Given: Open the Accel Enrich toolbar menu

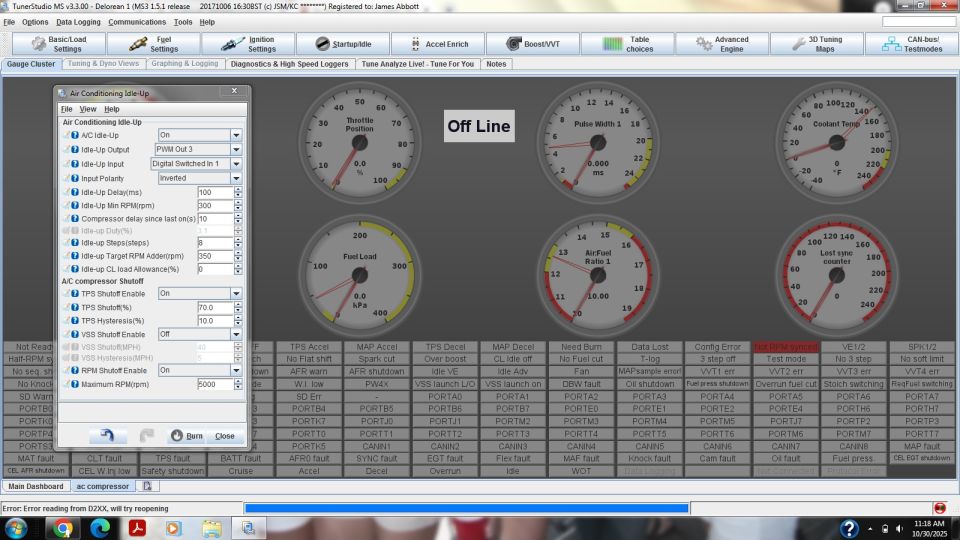Looking at the screenshot, I should (438, 44).
